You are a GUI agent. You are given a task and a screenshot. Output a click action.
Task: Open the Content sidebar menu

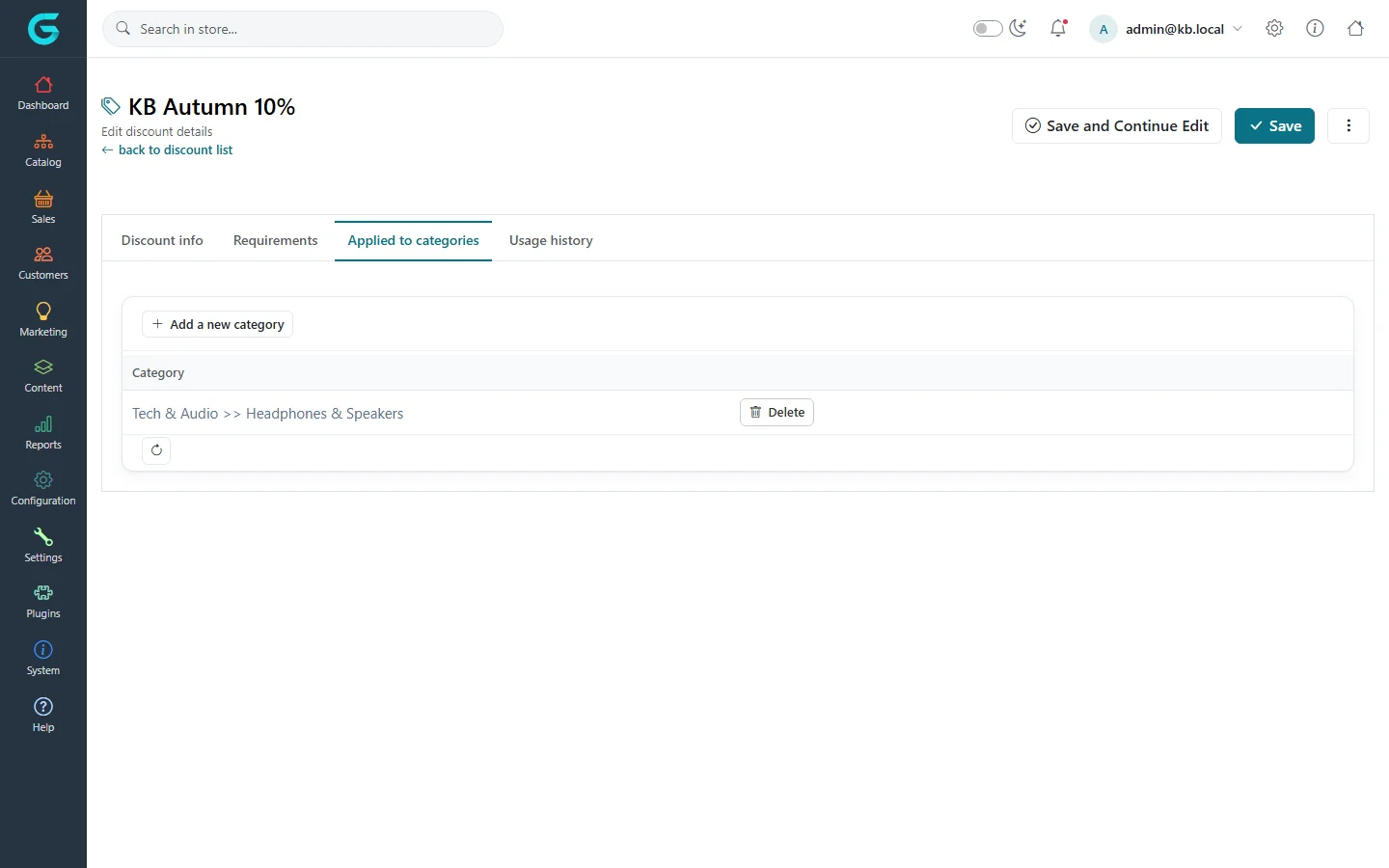[x=43, y=376]
